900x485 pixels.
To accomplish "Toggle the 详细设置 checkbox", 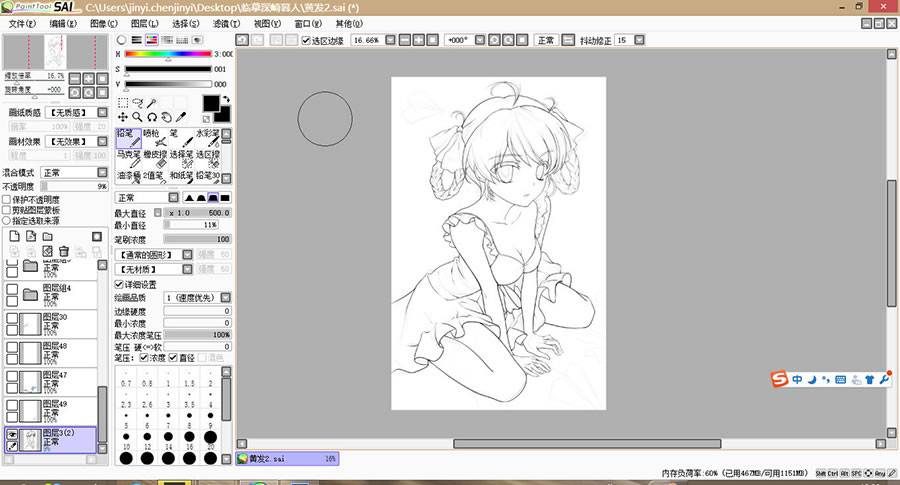I will click(x=119, y=284).
